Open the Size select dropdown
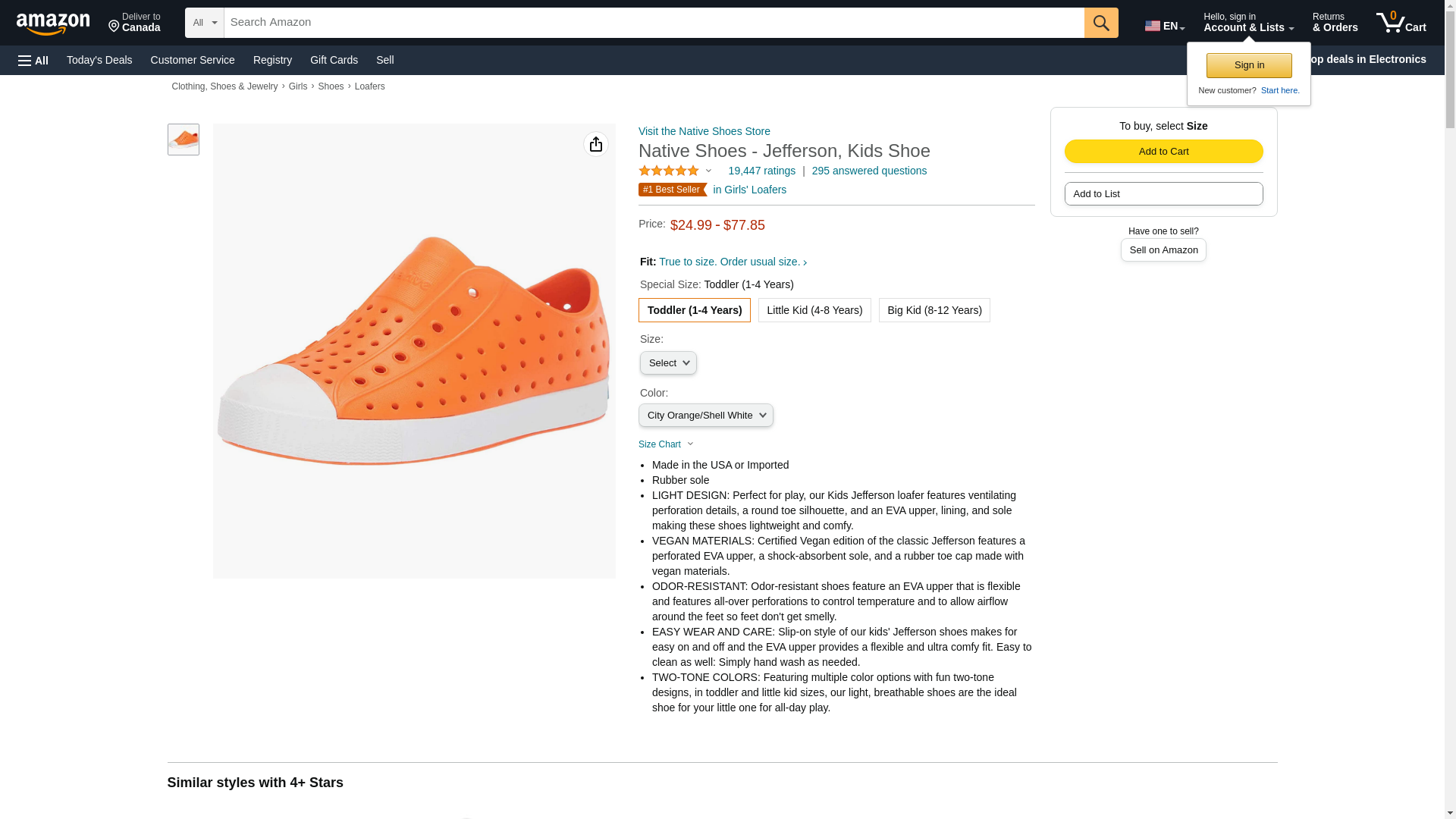The image size is (1456, 819). click(668, 363)
